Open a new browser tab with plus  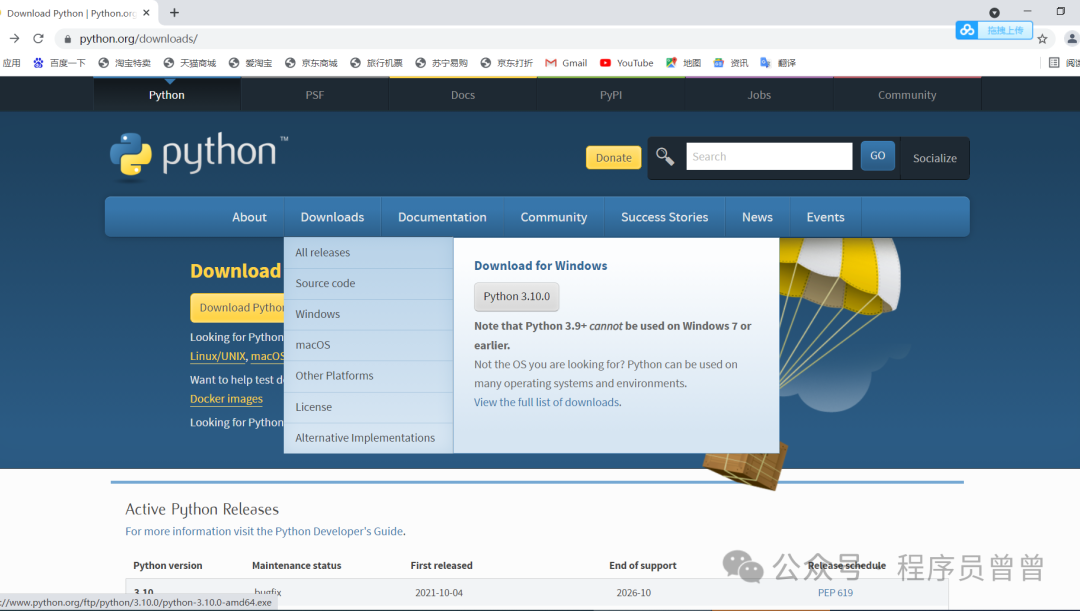174,13
